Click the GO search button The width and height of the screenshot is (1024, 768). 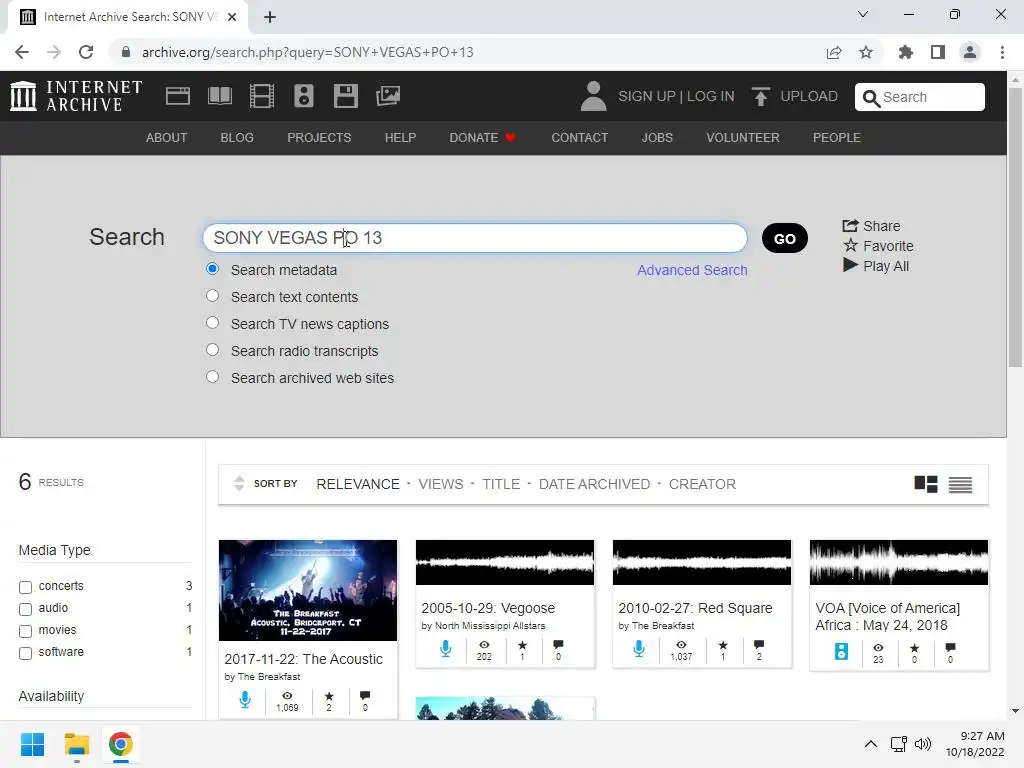point(784,238)
